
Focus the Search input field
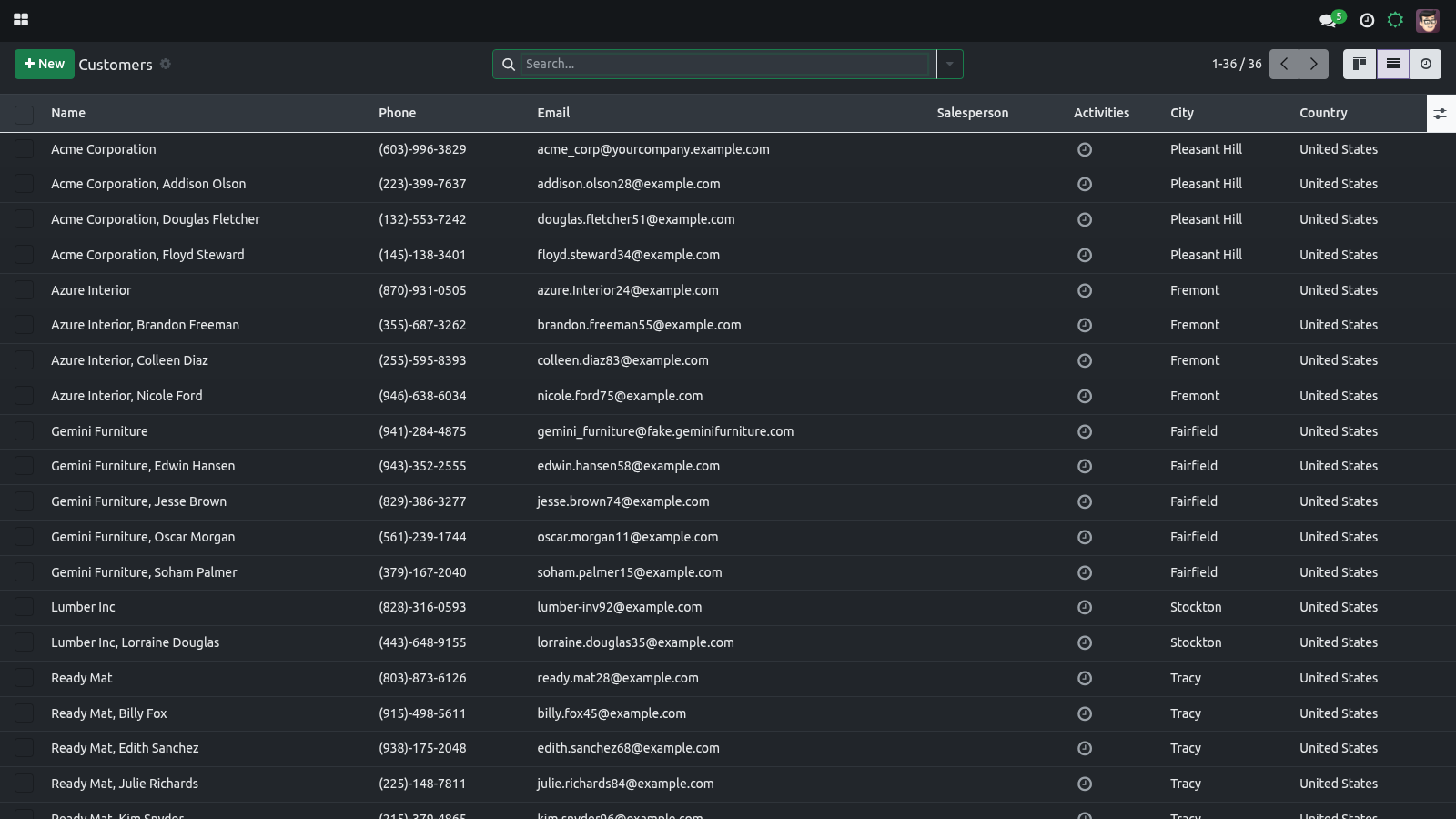click(x=726, y=64)
